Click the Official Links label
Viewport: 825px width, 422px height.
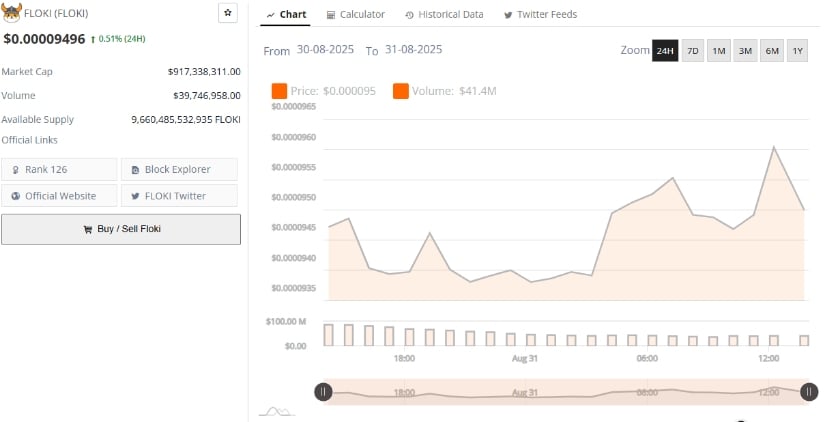pyautogui.click(x=29, y=140)
